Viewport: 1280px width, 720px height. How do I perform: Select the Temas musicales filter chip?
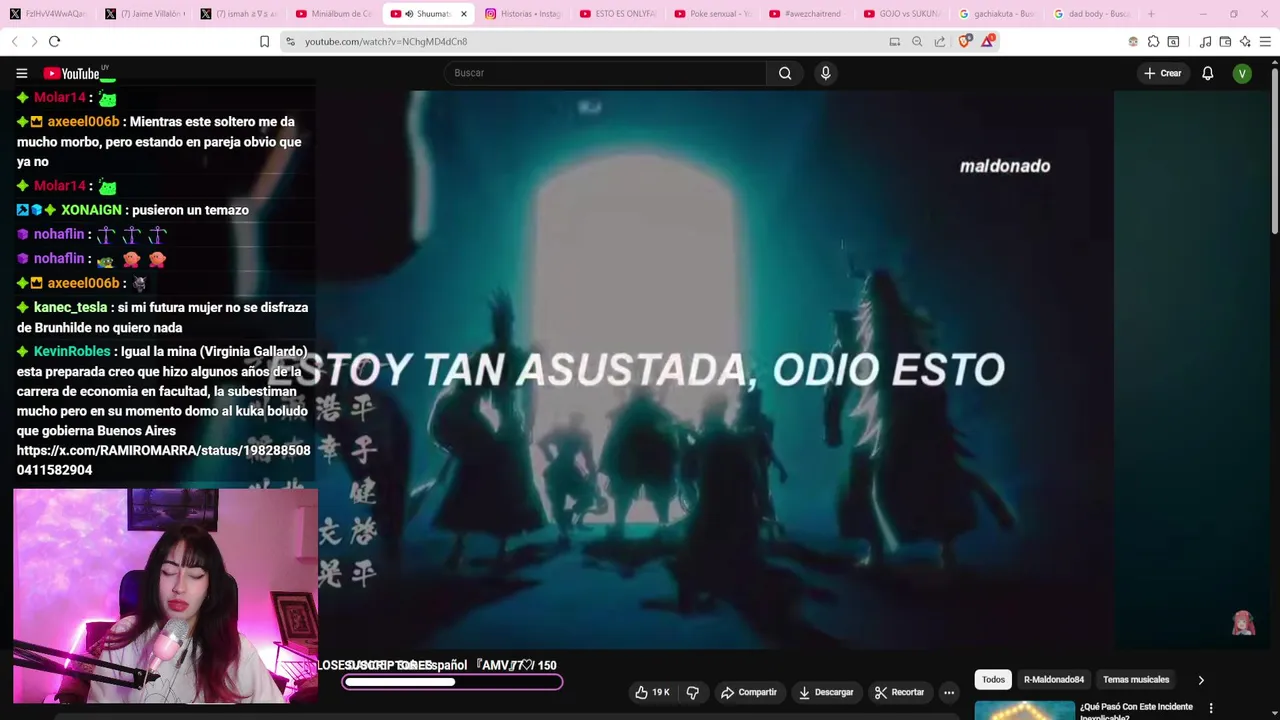point(1136,680)
